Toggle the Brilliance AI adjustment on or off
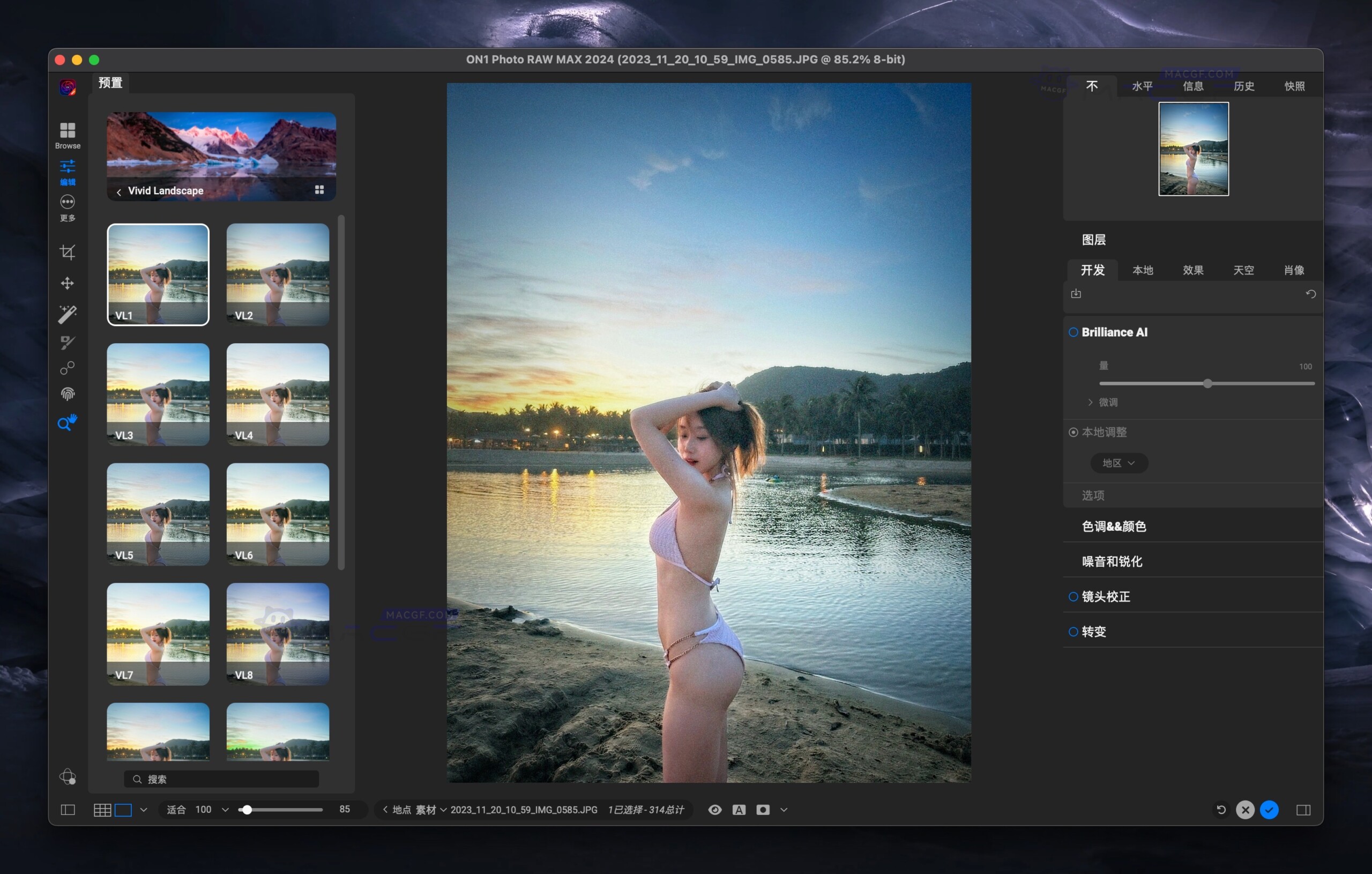Image resolution: width=1372 pixels, height=874 pixels. tap(1073, 332)
